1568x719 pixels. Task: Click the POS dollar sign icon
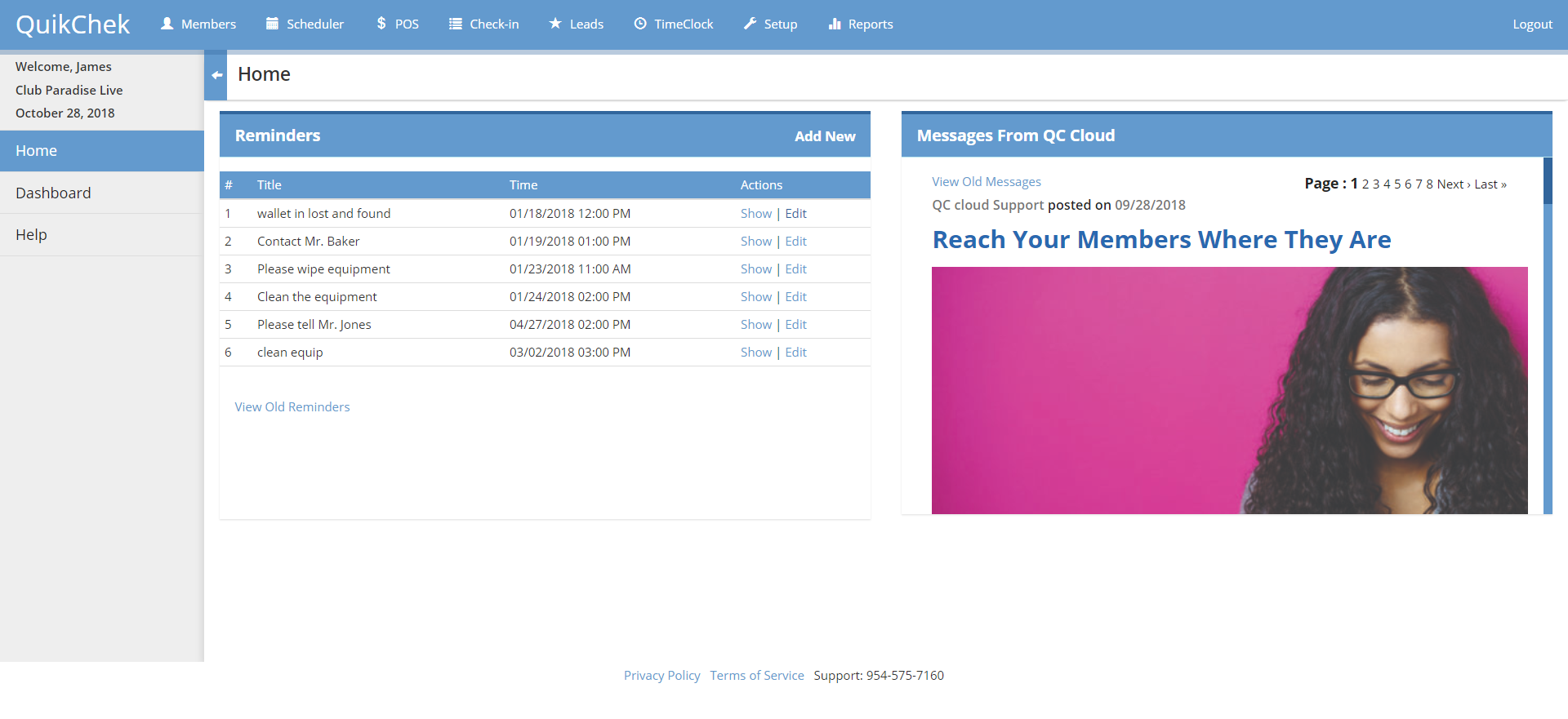[381, 24]
